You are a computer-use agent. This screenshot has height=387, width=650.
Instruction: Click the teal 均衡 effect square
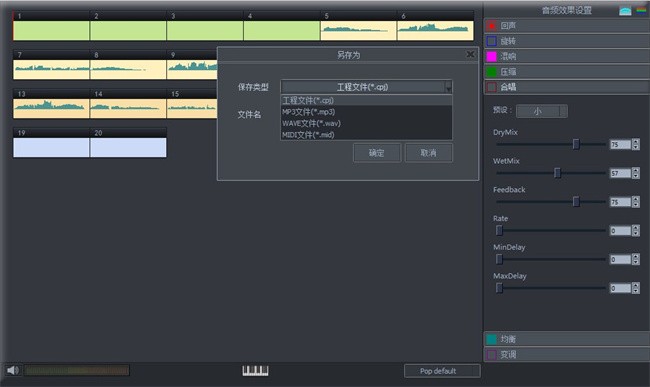tap(492, 339)
